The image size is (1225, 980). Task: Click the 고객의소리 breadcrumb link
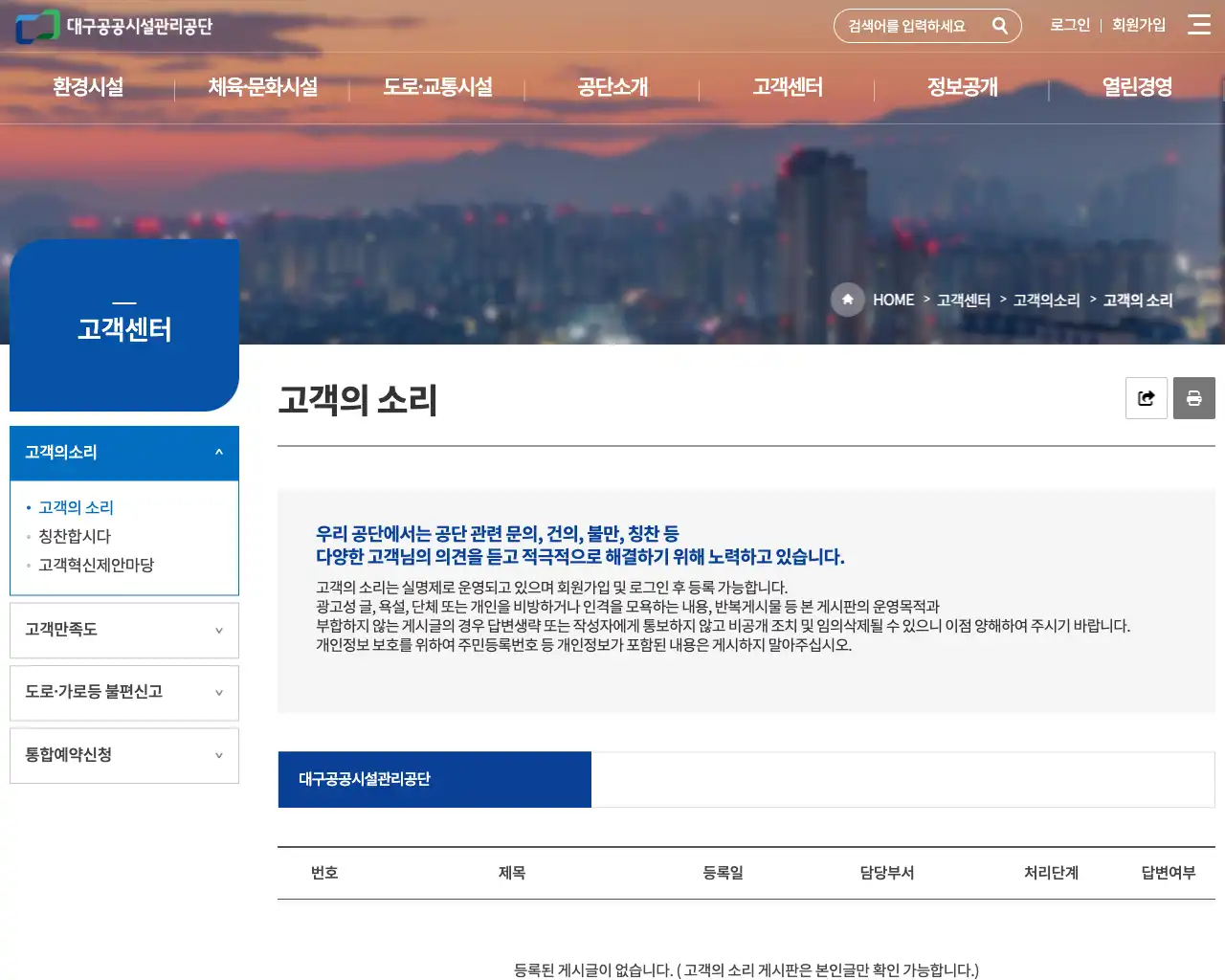pyautogui.click(x=1045, y=300)
